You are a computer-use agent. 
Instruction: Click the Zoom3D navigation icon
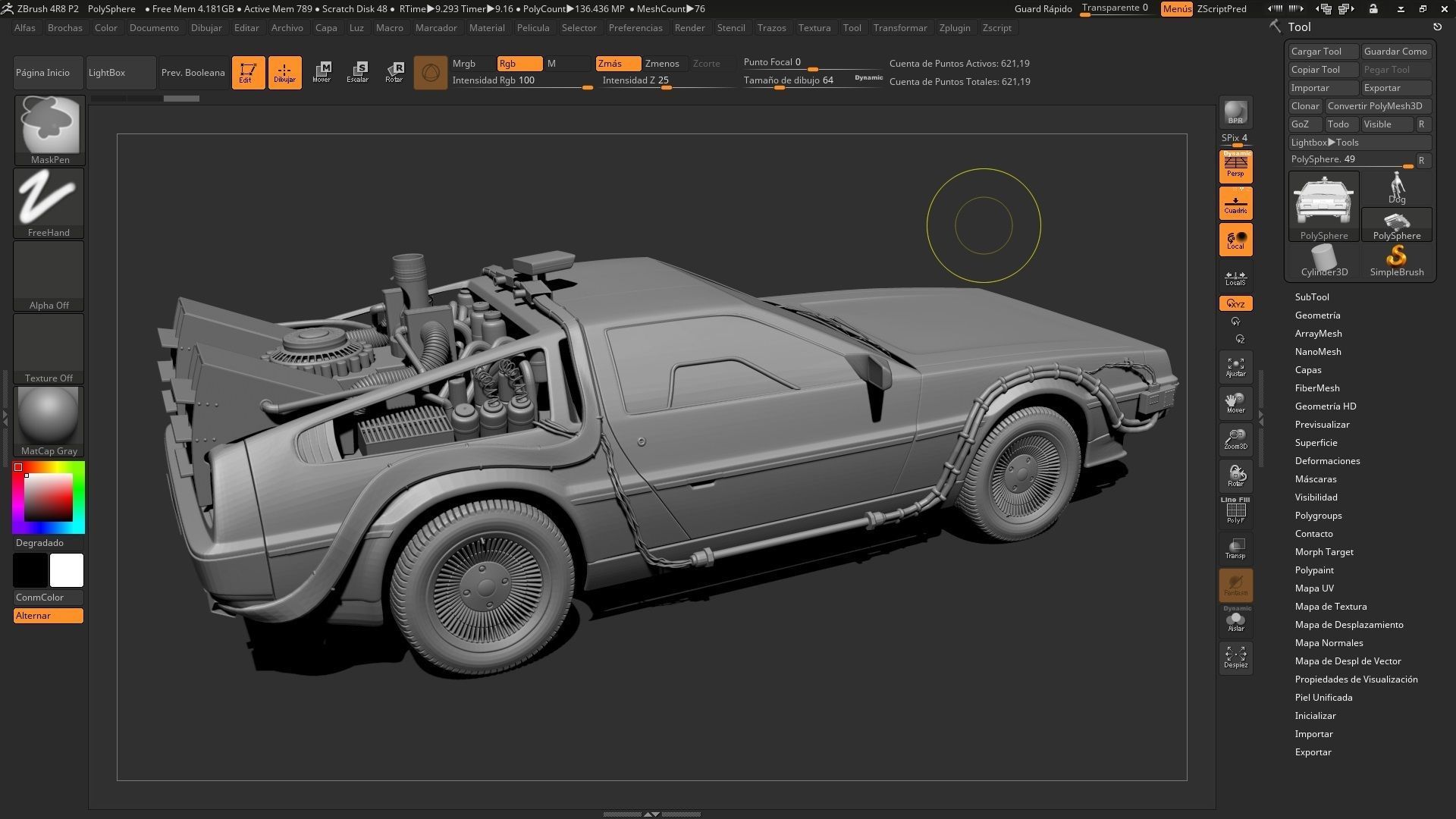[1235, 440]
